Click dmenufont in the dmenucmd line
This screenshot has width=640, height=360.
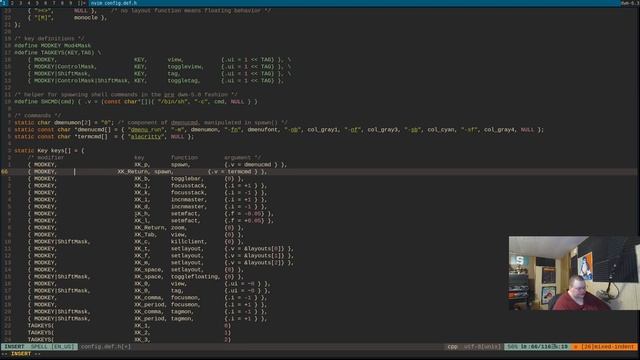tap(262, 129)
